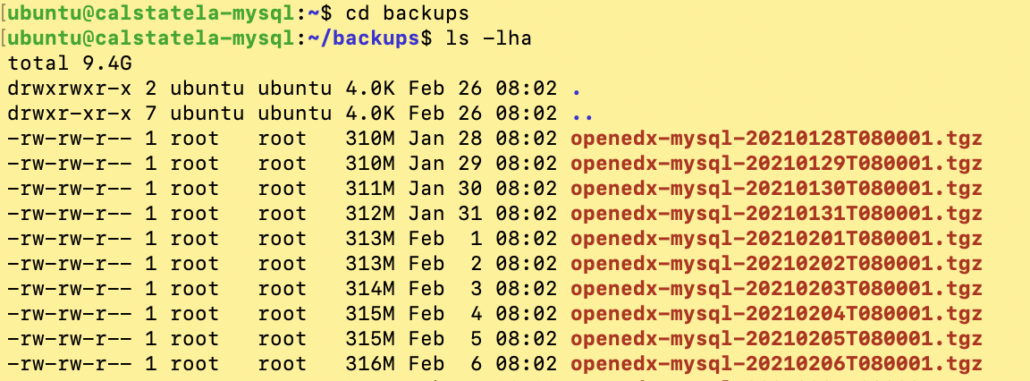Click openedx-mysql-20210128T080001.tgz filename
1030x381 pixels.
click(776, 139)
